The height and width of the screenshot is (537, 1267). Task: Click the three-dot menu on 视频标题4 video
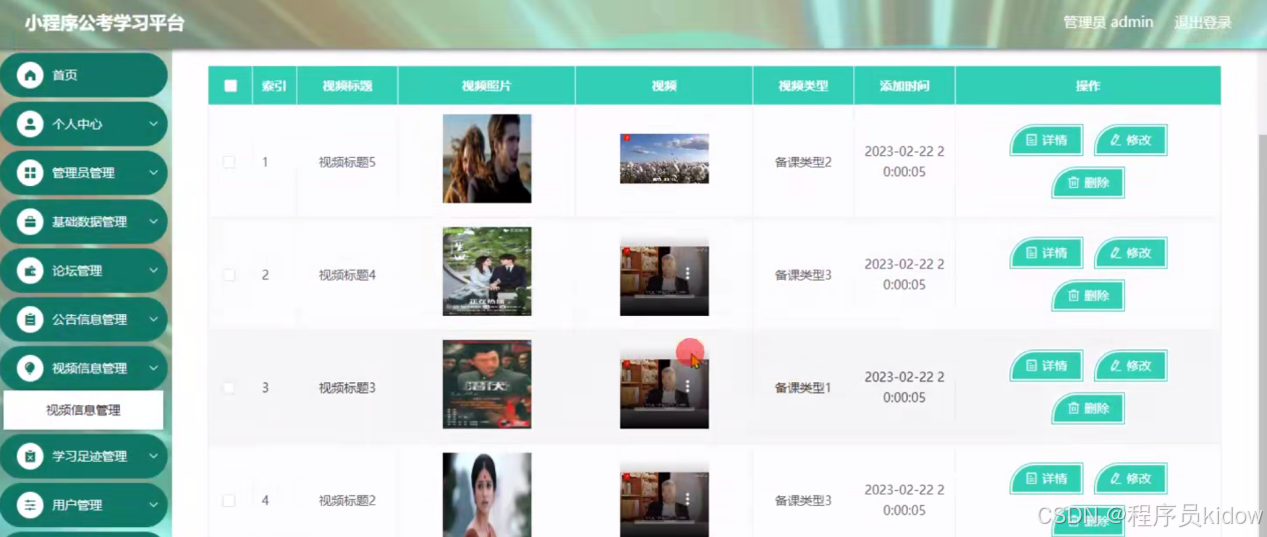pyautogui.click(x=688, y=272)
